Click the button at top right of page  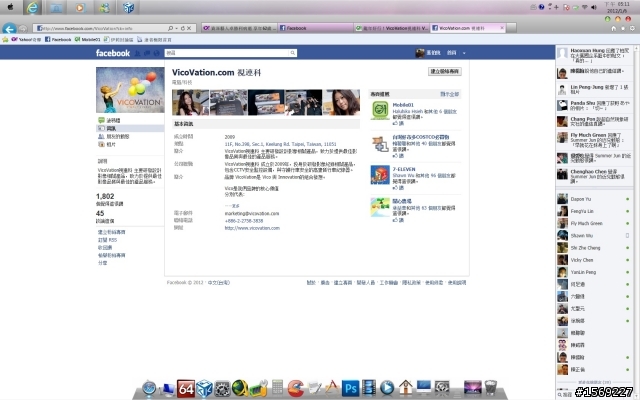444,71
